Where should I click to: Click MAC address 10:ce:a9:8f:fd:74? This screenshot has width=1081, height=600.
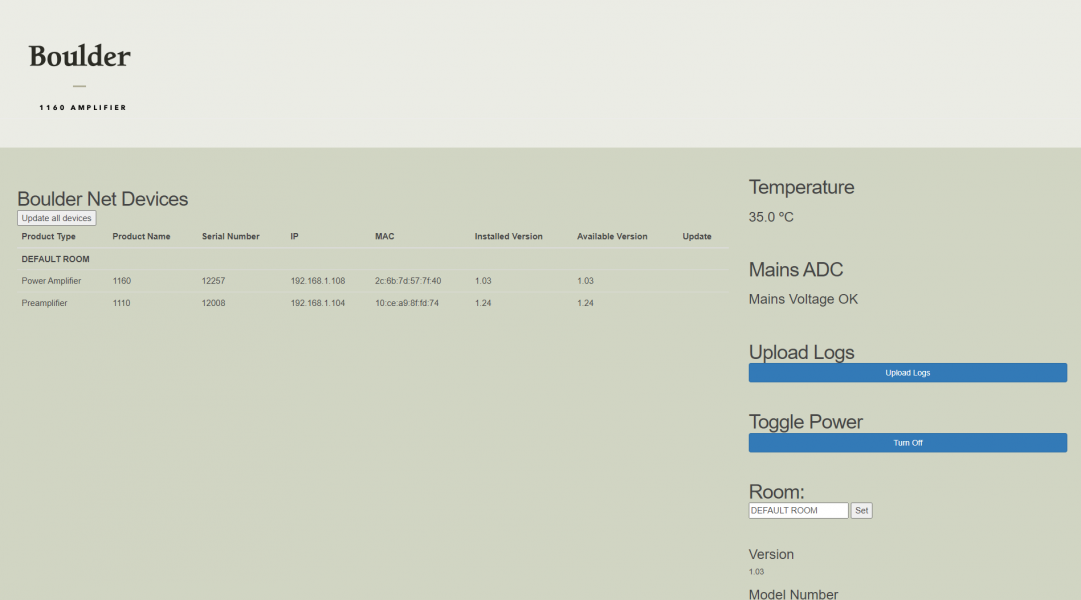(x=407, y=303)
